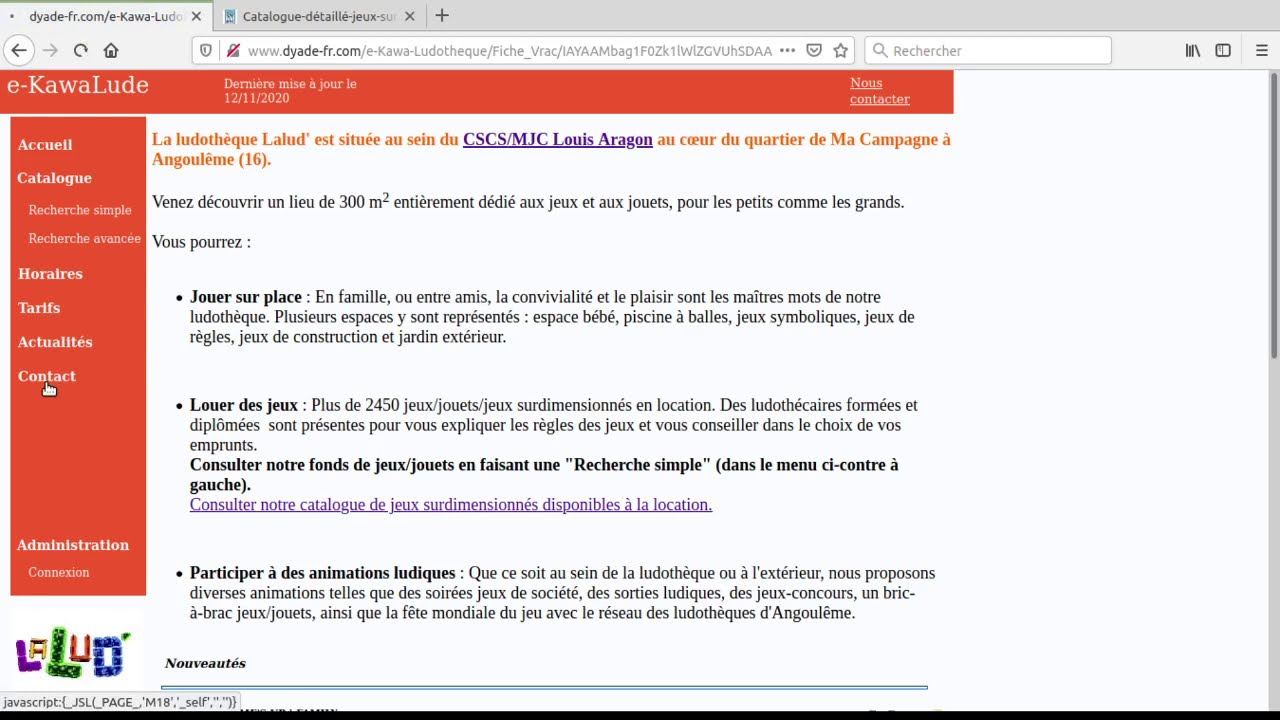Click the tracking protection shield icon
1280x720 pixels.
(206, 50)
